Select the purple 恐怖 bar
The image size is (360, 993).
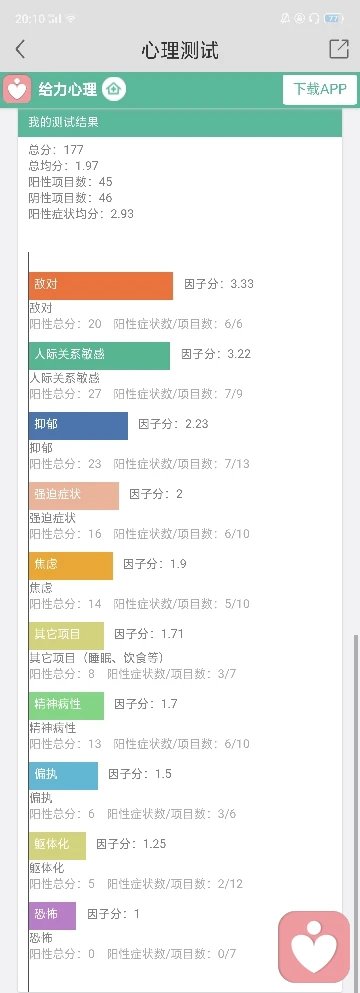(53, 916)
